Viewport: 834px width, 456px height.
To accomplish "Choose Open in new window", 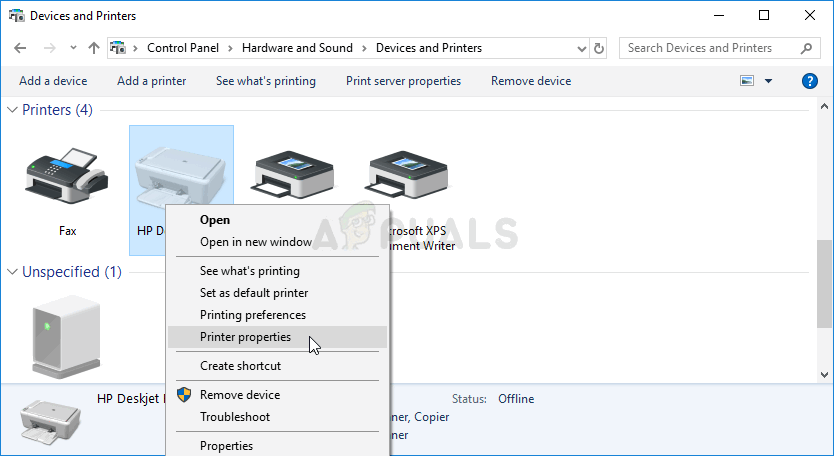I will (277, 242).
